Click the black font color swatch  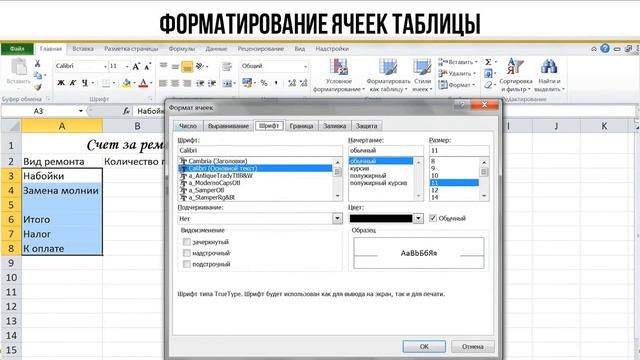coord(381,218)
